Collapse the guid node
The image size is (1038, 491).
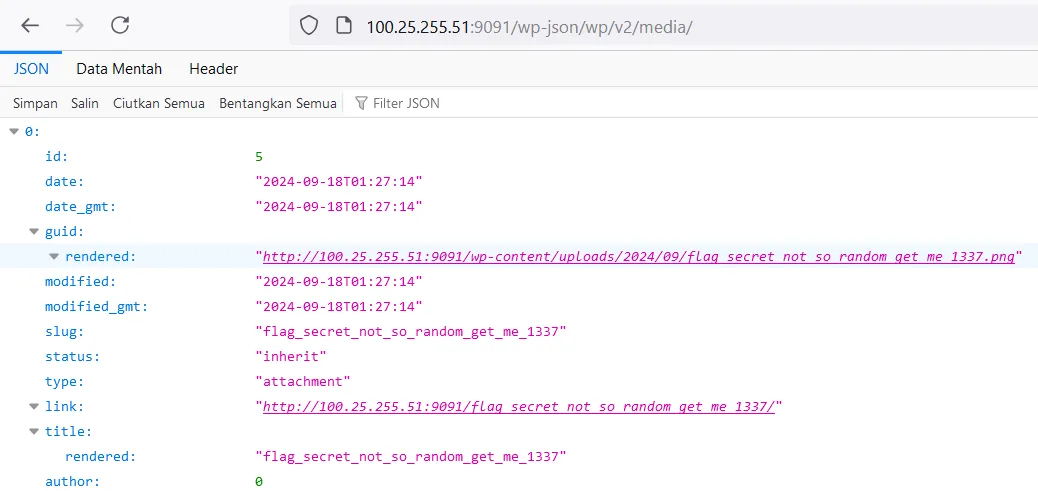tap(34, 231)
